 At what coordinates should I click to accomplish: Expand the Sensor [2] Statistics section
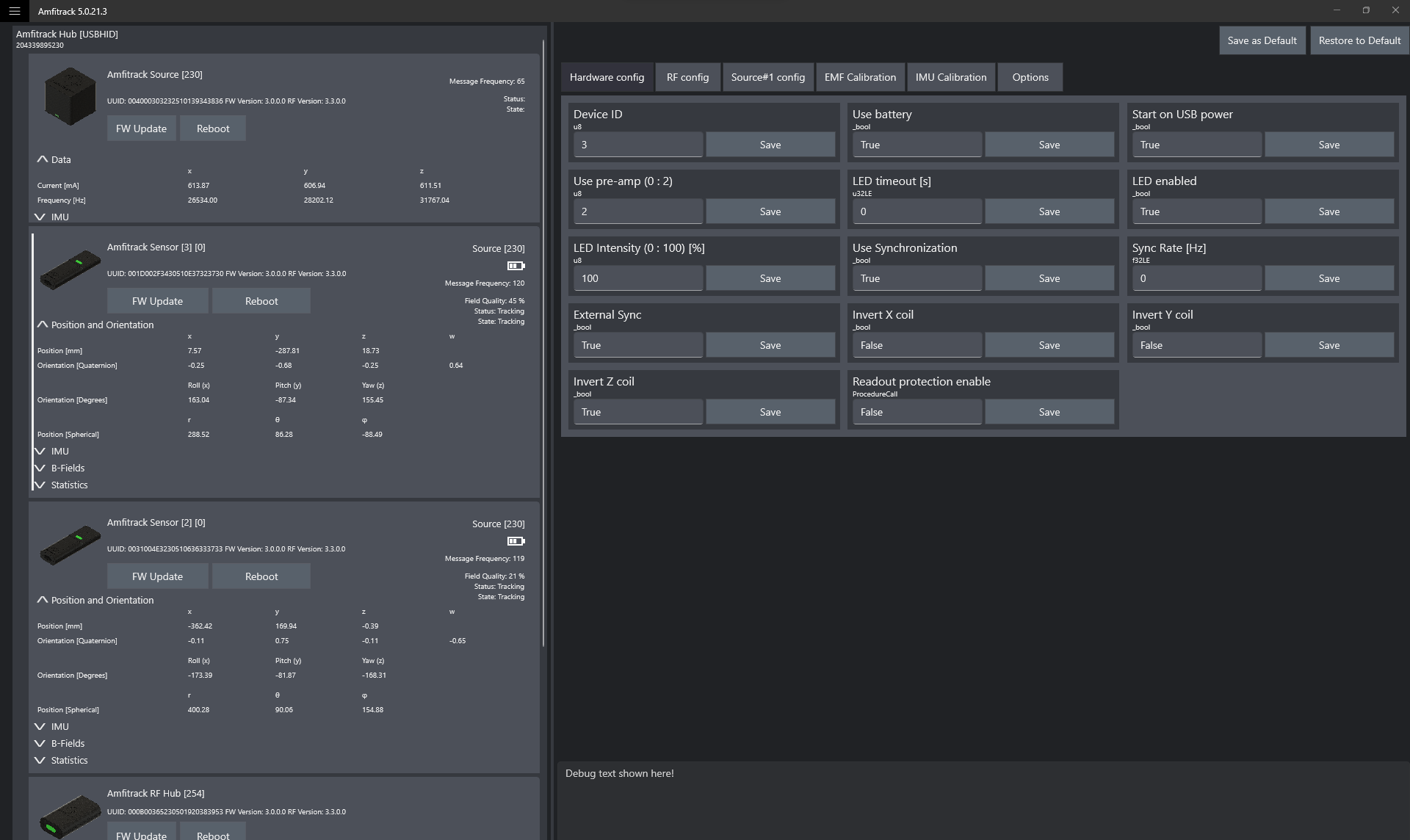[x=61, y=760]
